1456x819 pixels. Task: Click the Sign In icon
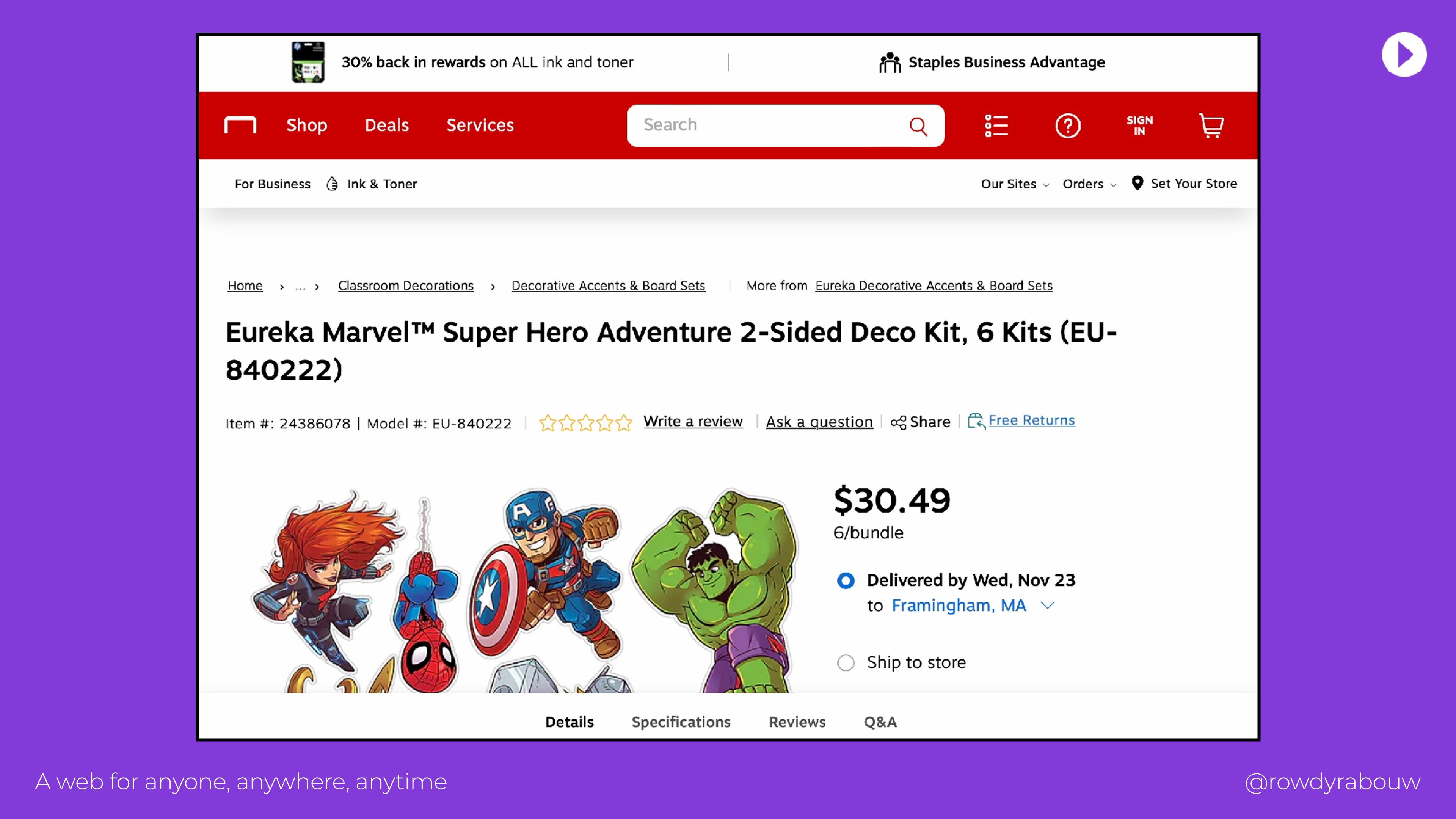point(1139,126)
